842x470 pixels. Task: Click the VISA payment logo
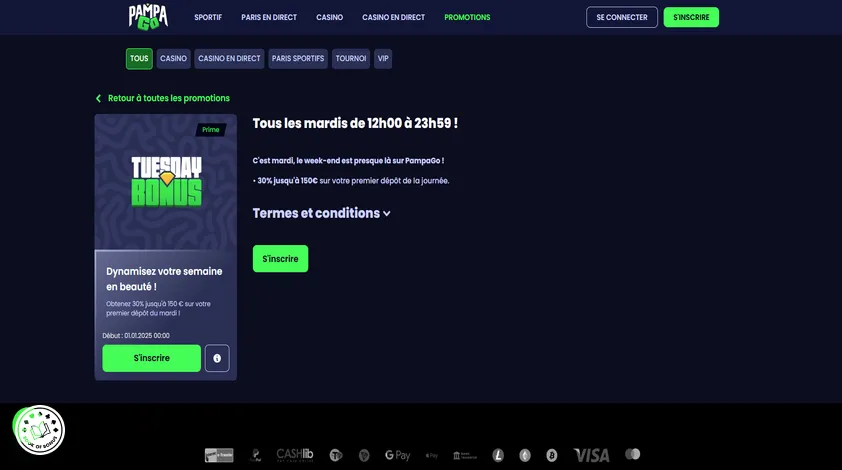pos(591,455)
